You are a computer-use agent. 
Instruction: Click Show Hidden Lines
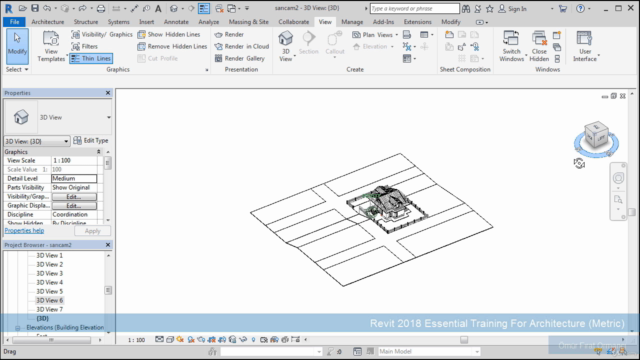(169, 35)
